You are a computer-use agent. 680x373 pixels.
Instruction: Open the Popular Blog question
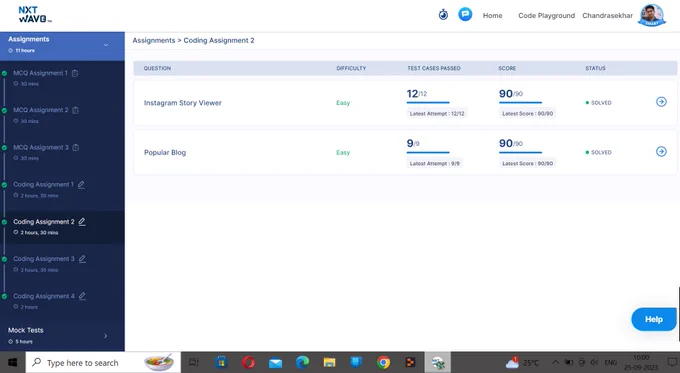[165, 153]
